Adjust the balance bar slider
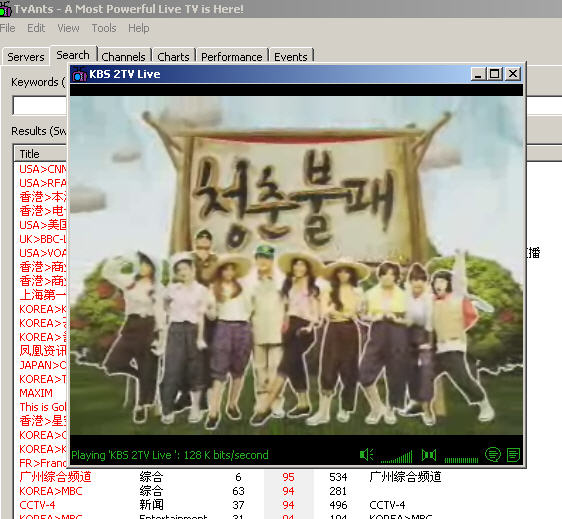The image size is (562, 519). [461, 460]
